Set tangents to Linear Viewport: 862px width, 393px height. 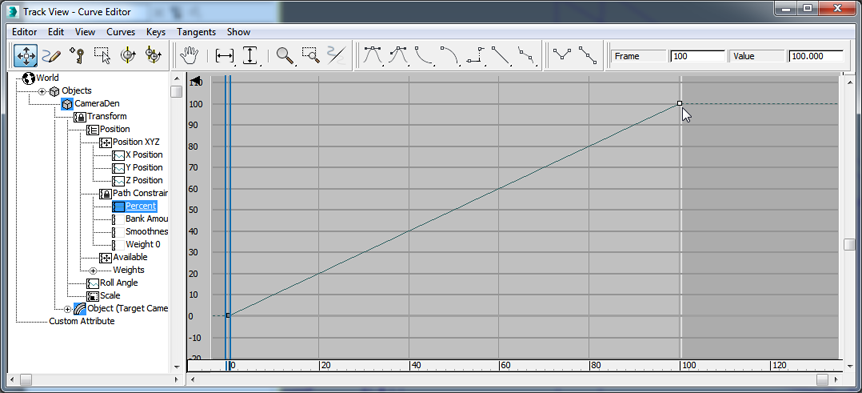(501, 56)
